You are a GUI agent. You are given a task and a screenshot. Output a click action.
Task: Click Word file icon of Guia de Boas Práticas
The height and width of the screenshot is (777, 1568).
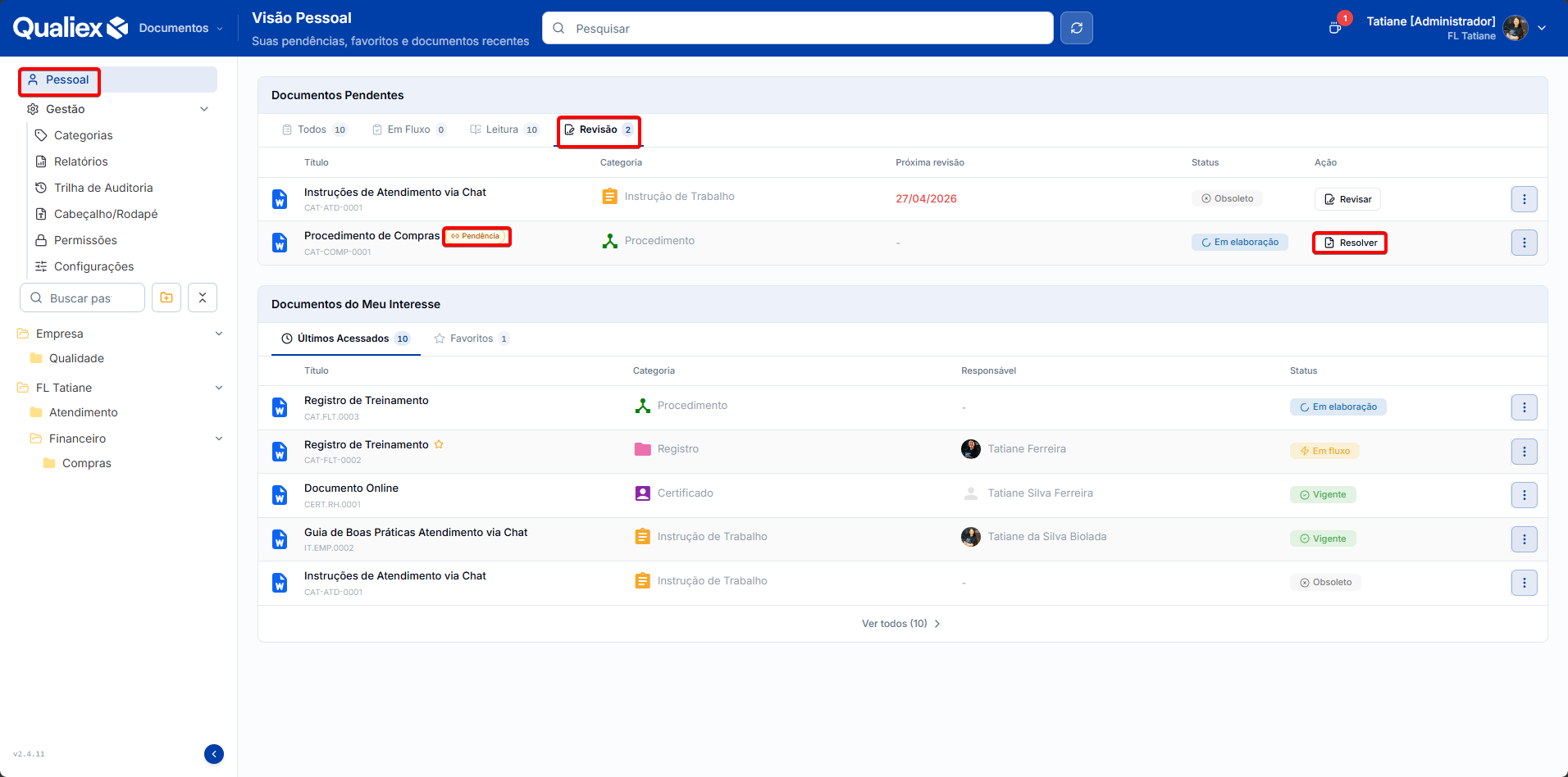[x=280, y=539]
